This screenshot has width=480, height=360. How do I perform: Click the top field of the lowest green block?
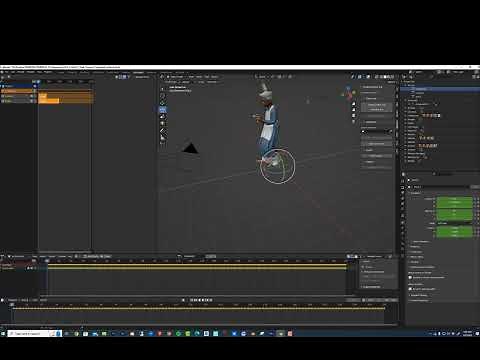454,228
